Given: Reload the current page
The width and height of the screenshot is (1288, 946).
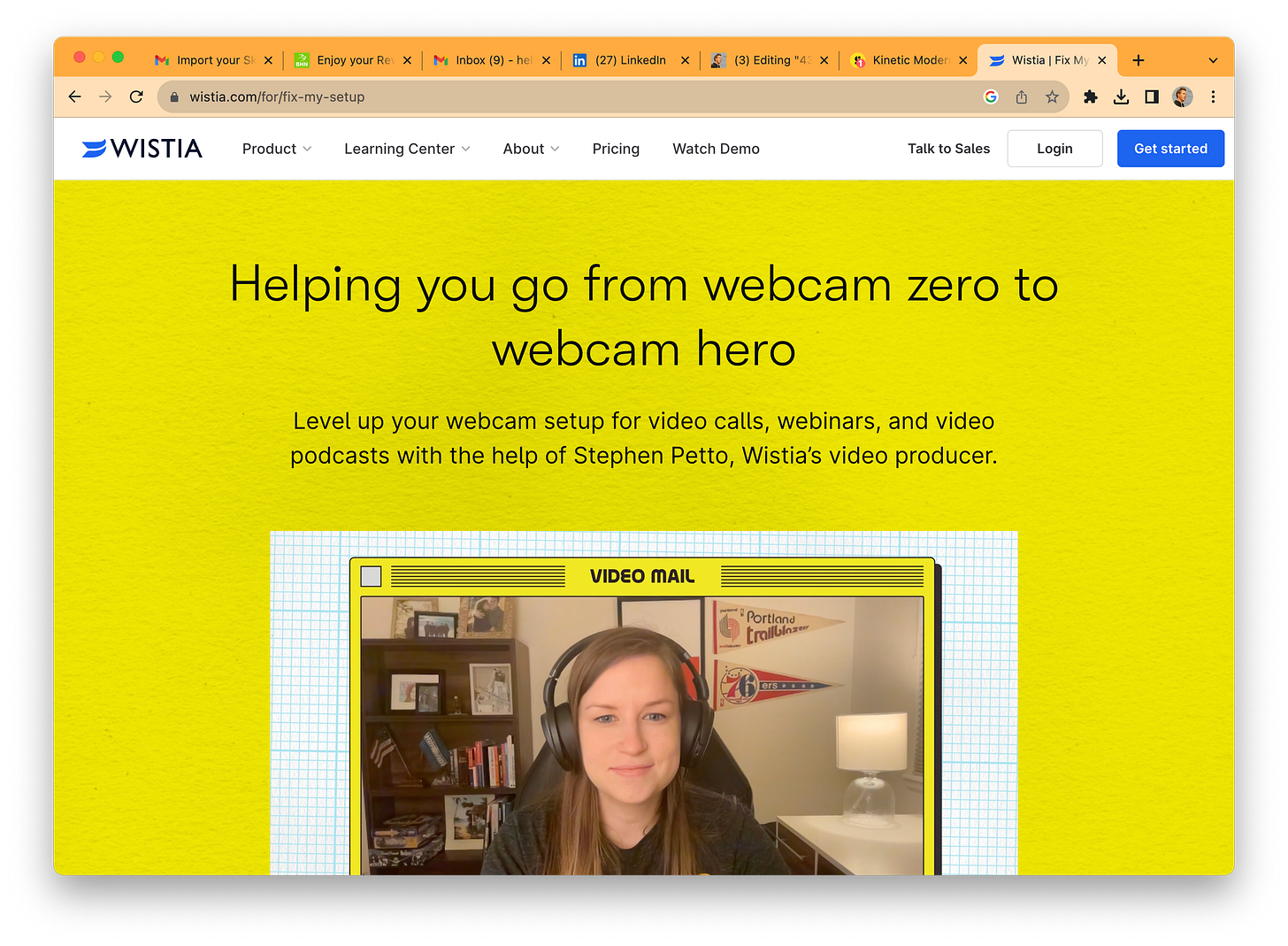Looking at the screenshot, I should (136, 97).
